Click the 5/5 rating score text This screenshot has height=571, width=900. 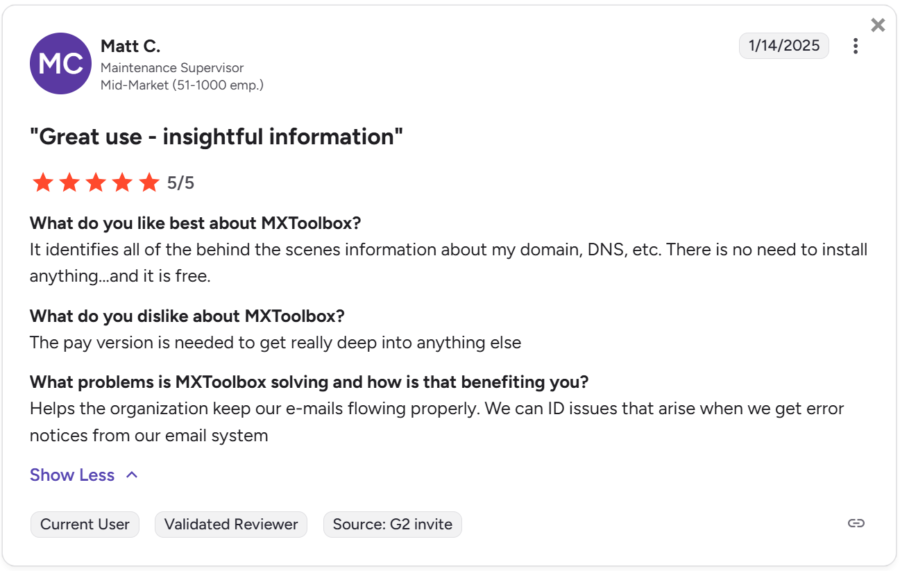(x=181, y=183)
